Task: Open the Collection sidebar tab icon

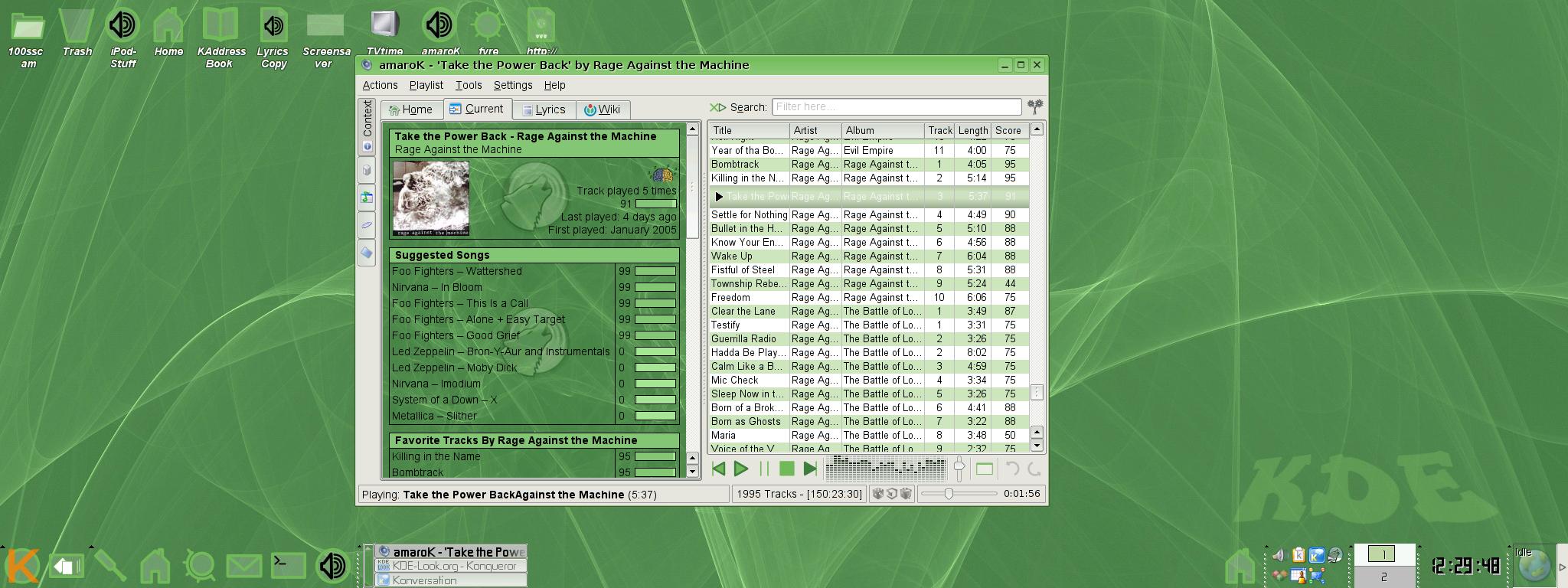Action: (367, 170)
